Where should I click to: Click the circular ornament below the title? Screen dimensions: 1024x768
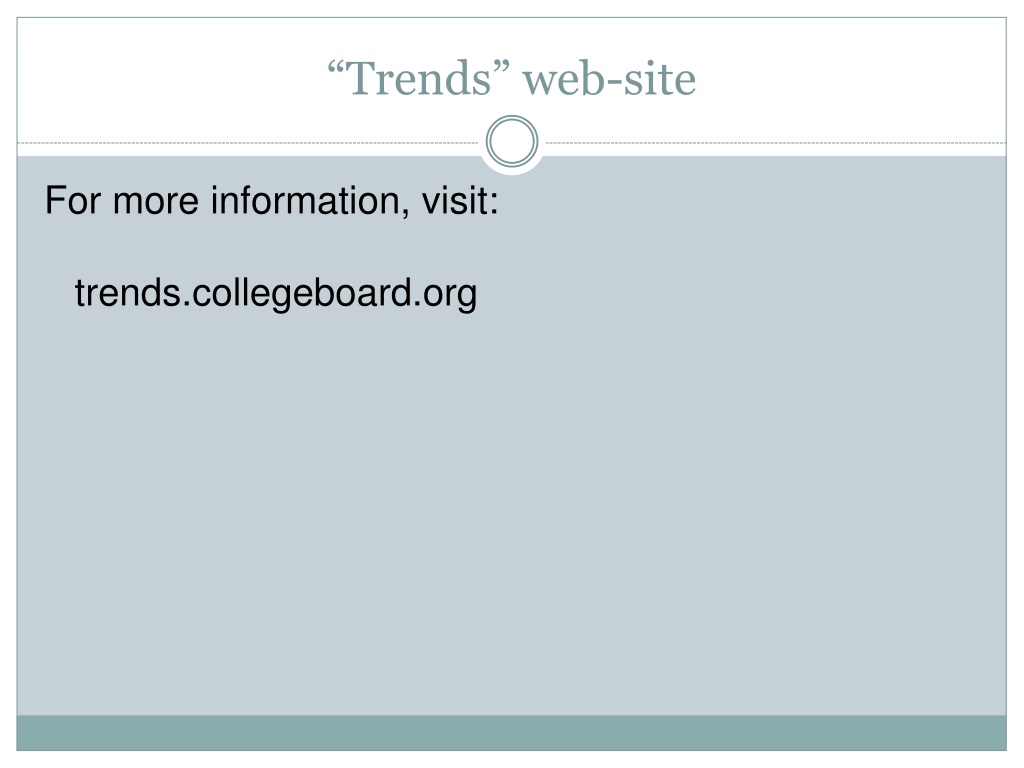512,141
